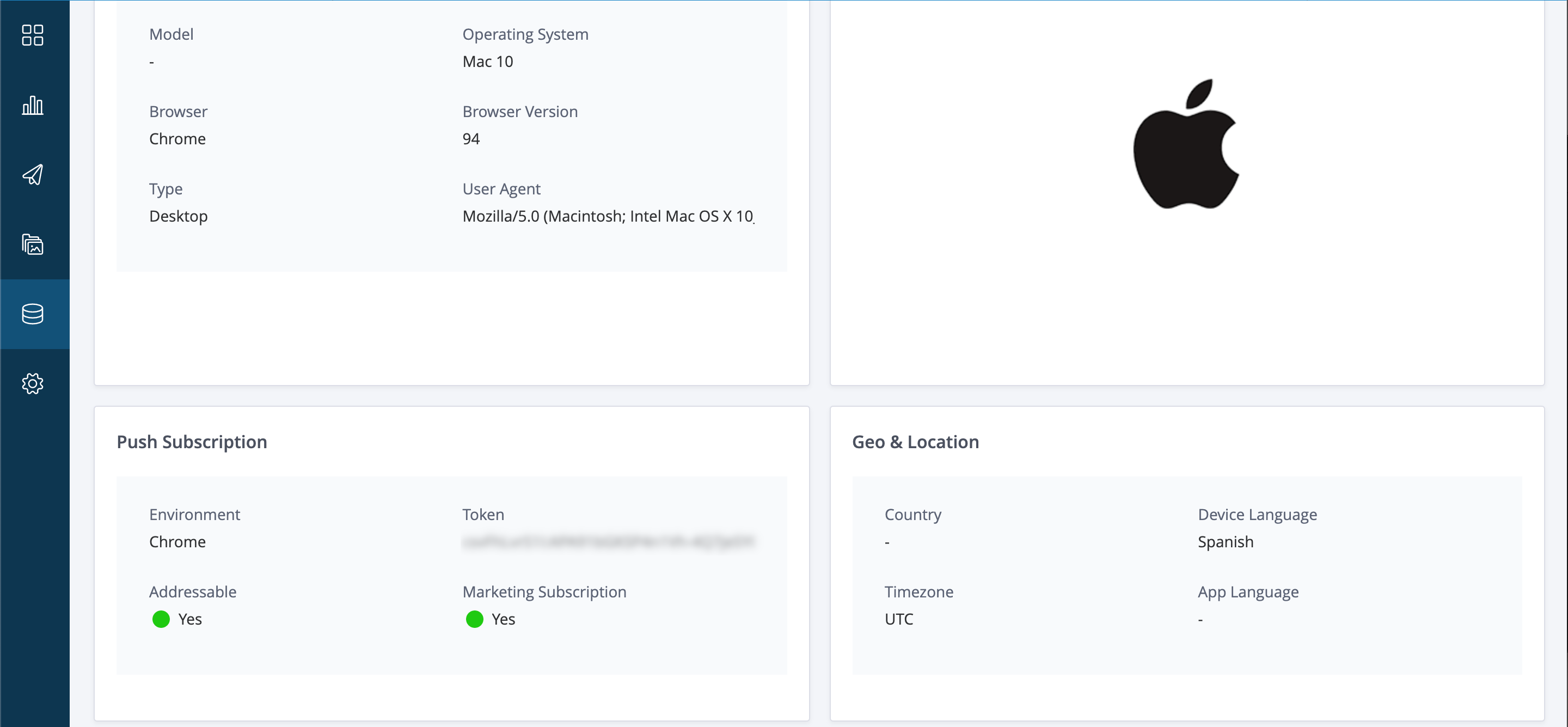Click the Geo & Location heading
Screen dimensions: 1568x727
(915, 442)
